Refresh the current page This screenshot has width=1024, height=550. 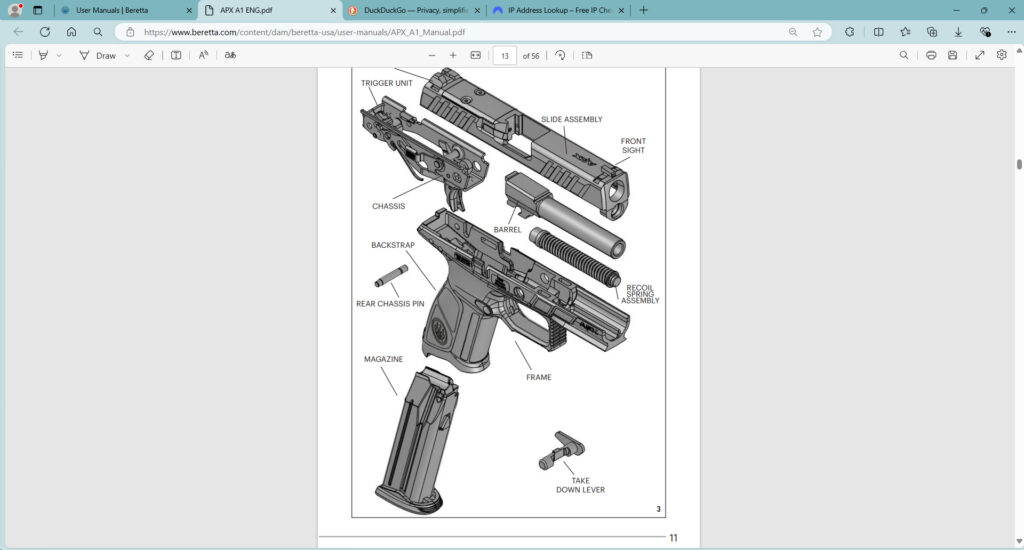point(45,31)
